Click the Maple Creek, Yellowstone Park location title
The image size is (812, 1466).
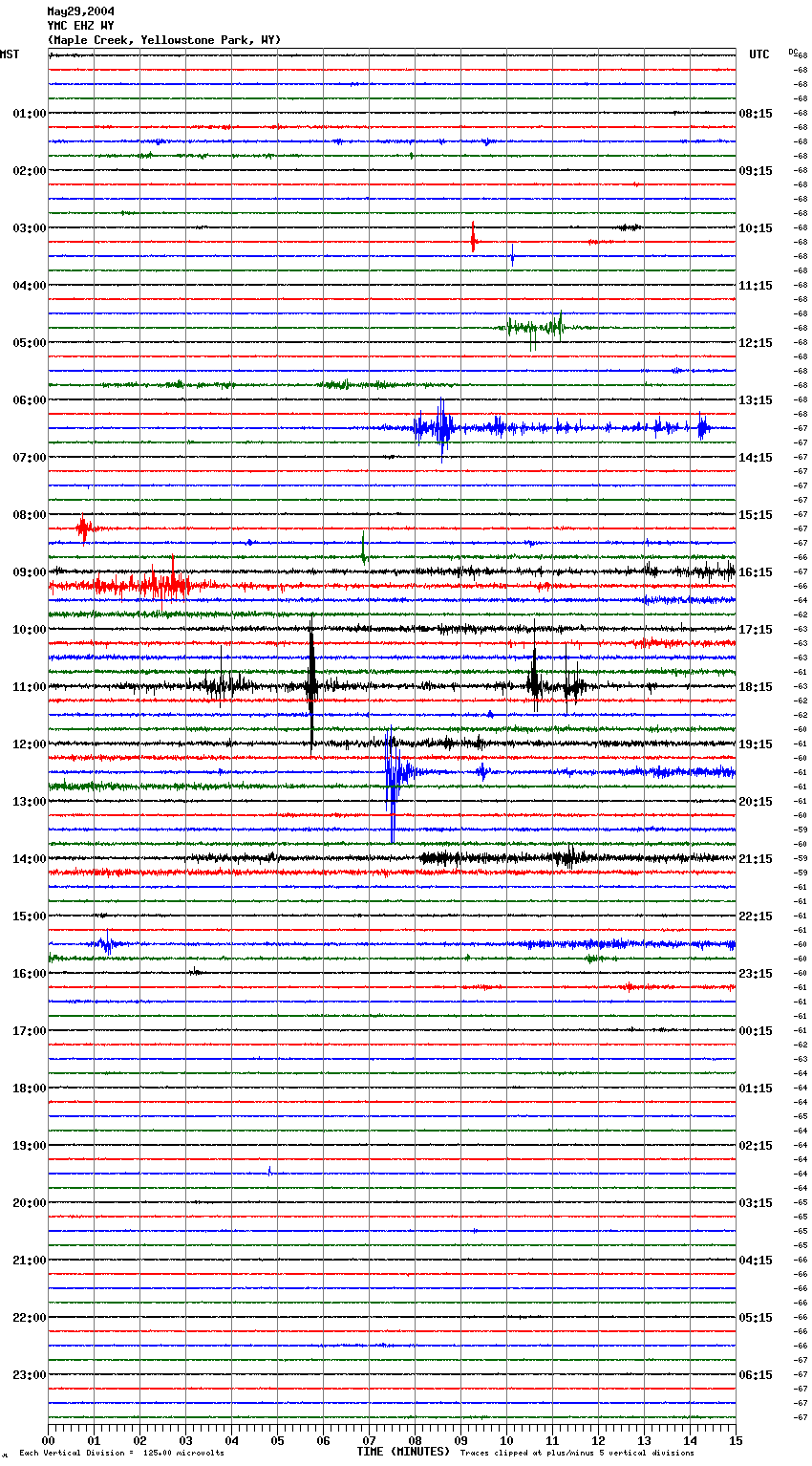[164, 40]
